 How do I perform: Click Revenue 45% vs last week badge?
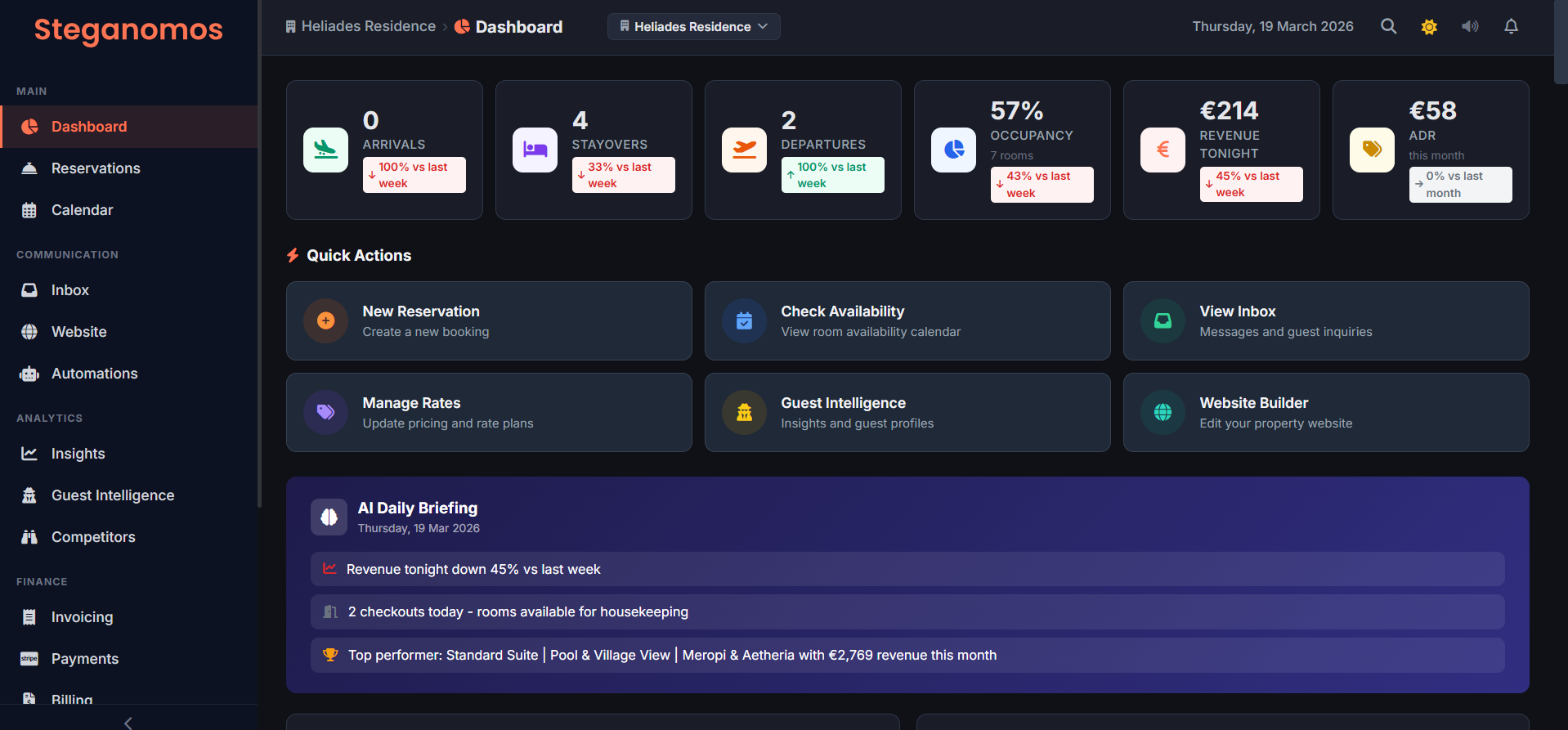(x=1252, y=185)
